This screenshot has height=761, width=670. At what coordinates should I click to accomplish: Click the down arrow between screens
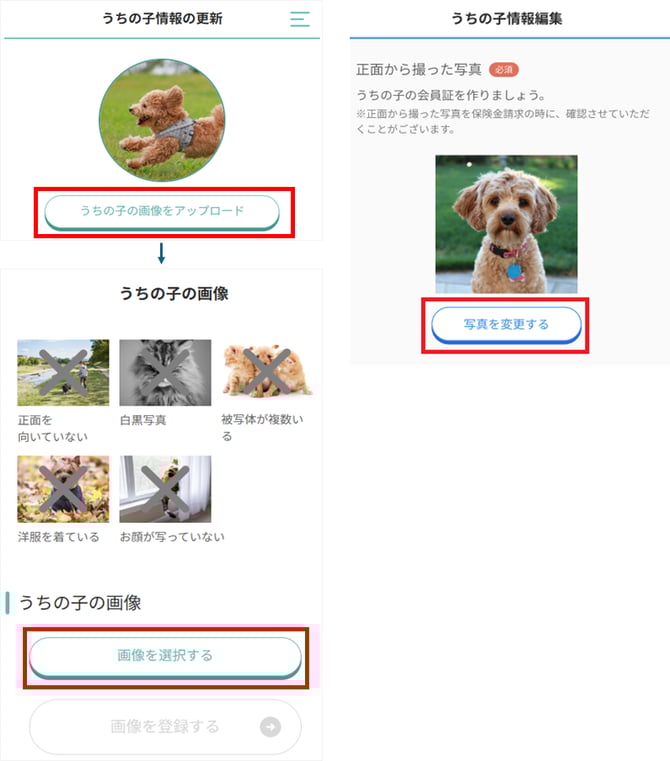tap(162, 253)
